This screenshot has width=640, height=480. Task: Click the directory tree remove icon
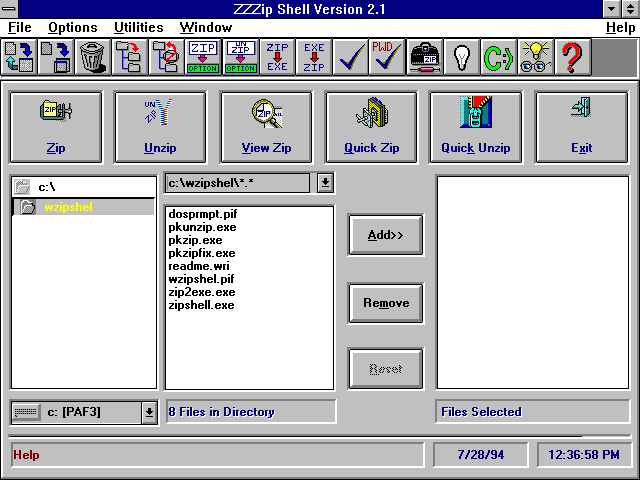[x=166, y=57]
